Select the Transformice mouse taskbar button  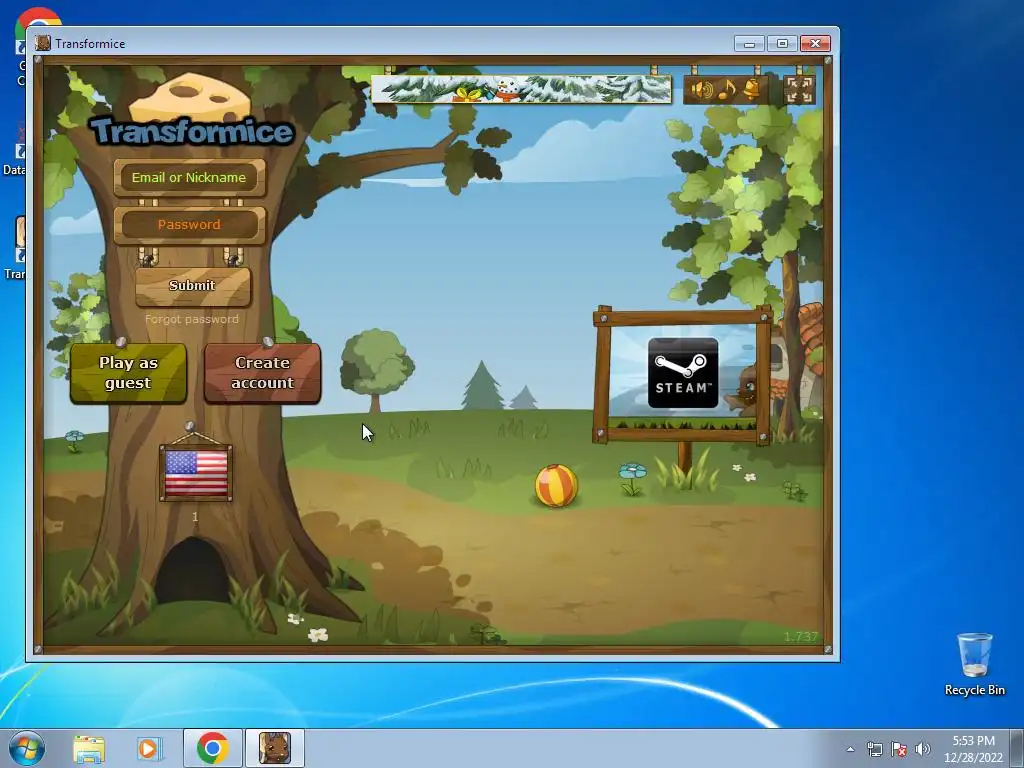pos(275,748)
